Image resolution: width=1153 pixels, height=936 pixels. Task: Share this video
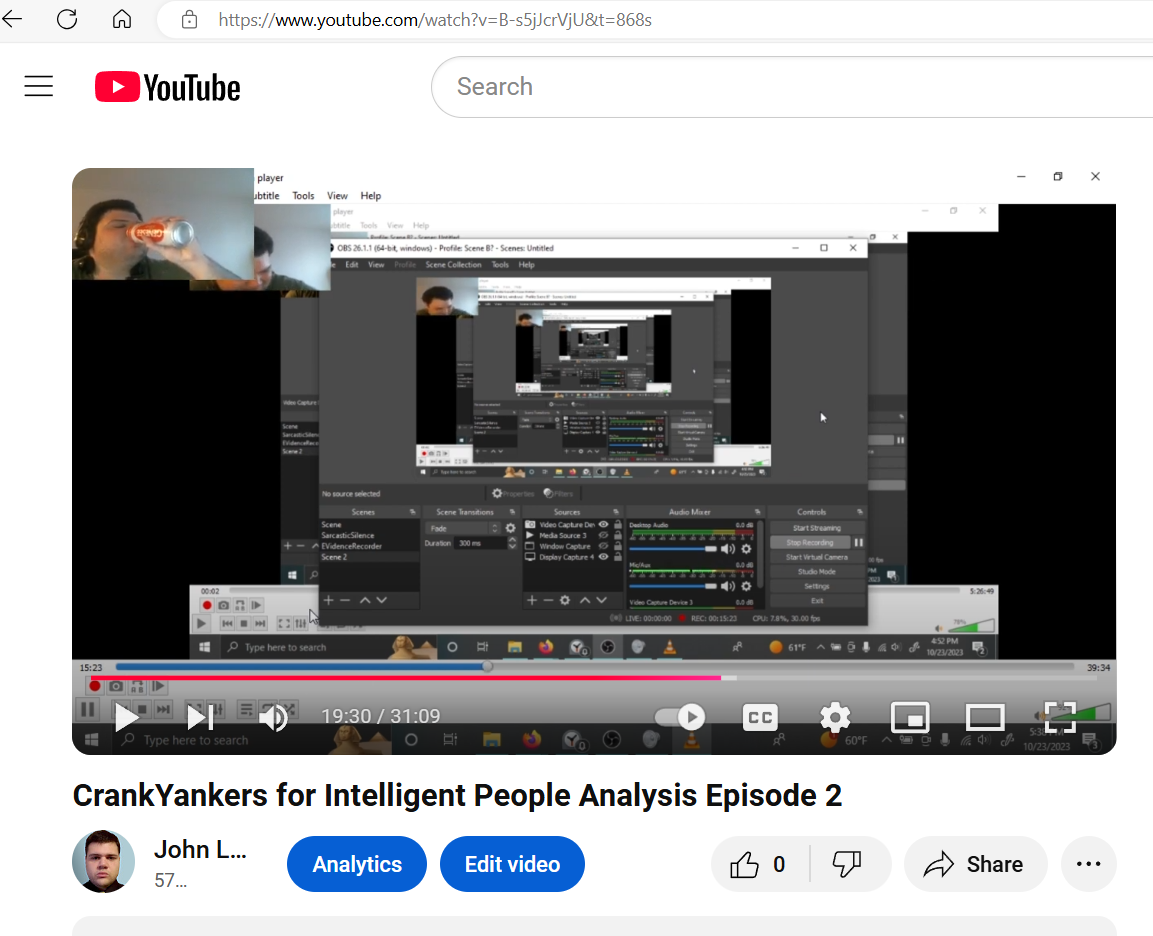974,864
